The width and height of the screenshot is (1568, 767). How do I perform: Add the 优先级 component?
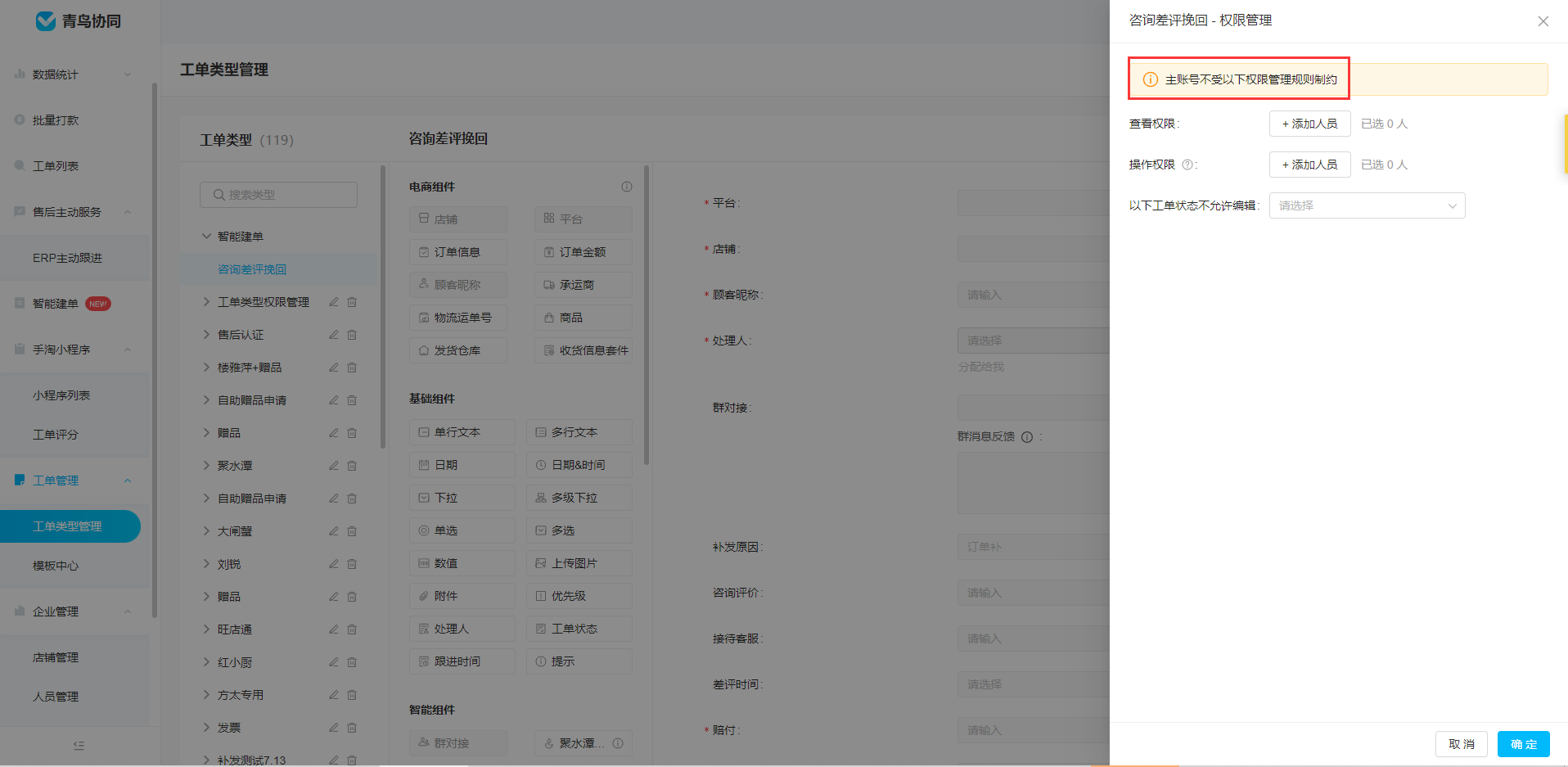pyautogui.click(x=579, y=596)
